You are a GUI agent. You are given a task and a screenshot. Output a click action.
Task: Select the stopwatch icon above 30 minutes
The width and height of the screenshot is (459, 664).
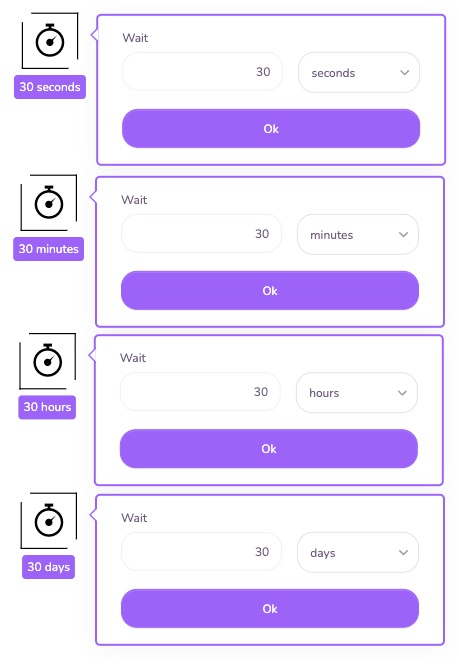point(49,202)
